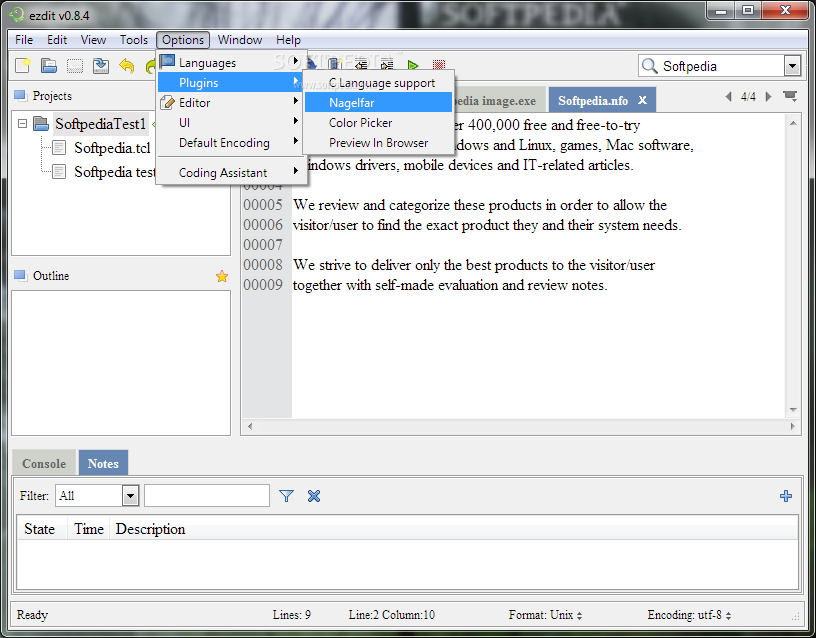The width and height of the screenshot is (816, 638).
Task: Select the Plugins menu entry
Action: click(x=232, y=82)
